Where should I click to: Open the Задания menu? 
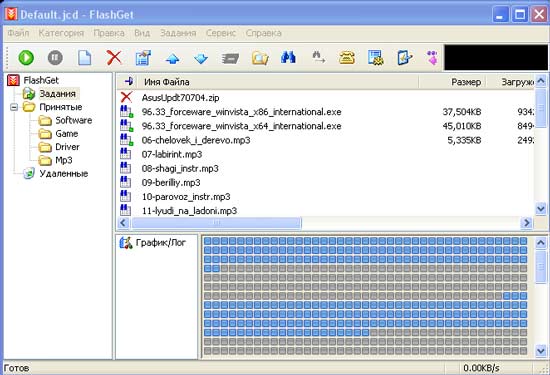(x=178, y=33)
